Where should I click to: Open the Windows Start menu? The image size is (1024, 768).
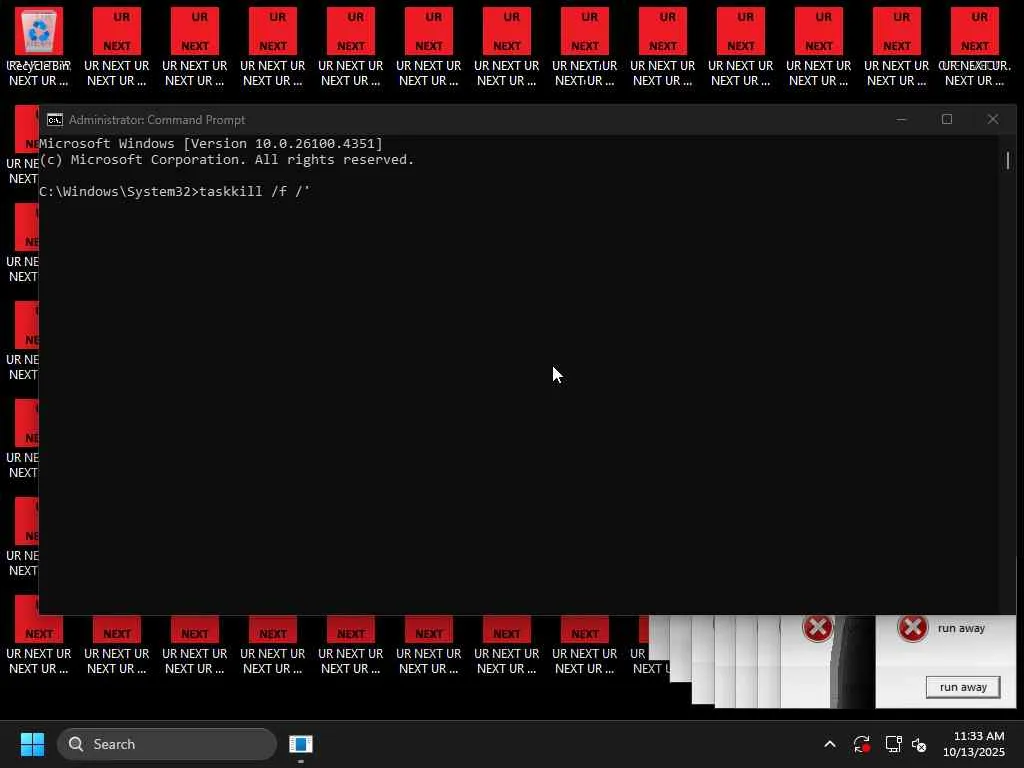click(x=32, y=744)
